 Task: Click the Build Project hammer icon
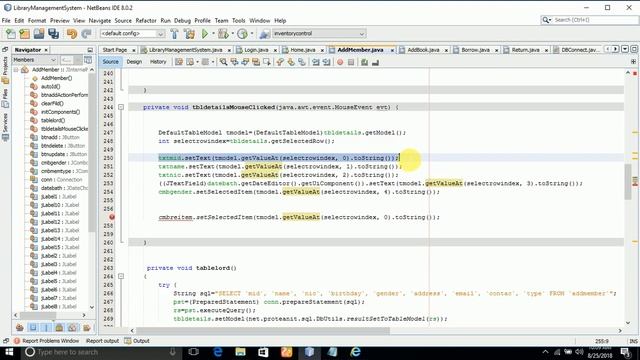[x=175, y=33]
